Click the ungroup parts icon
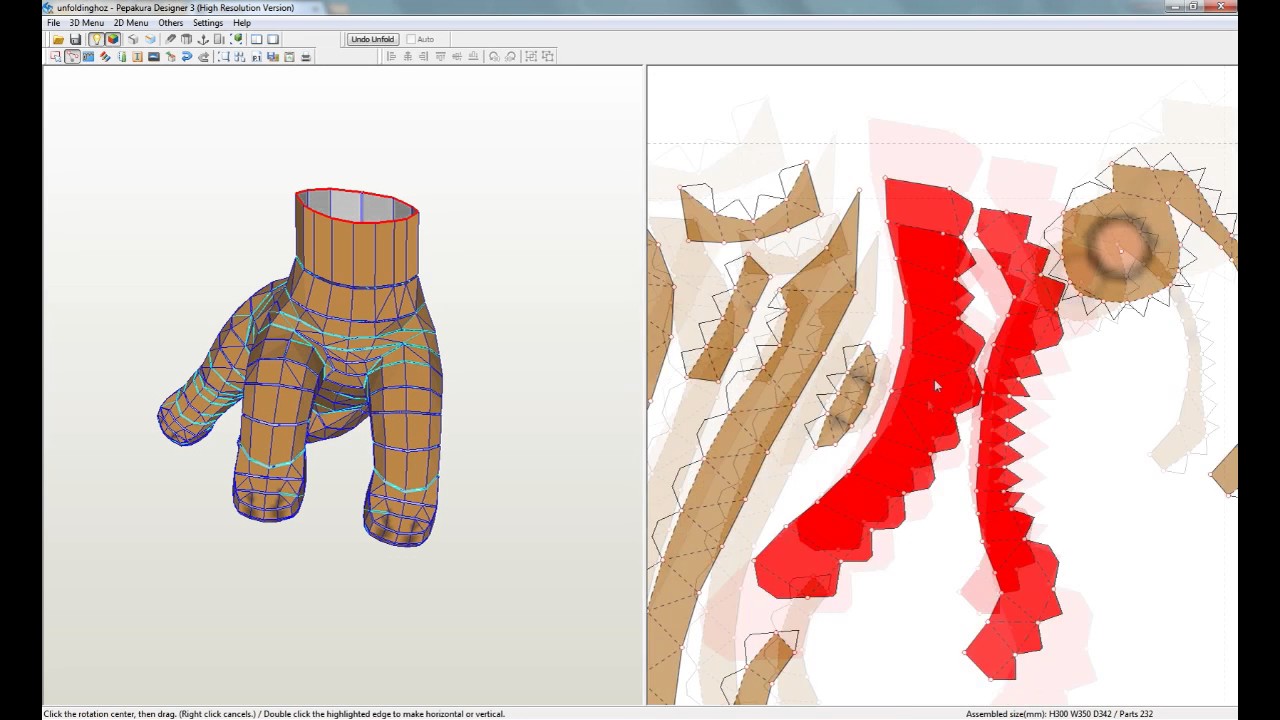Image resolution: width=1280 pixels, height=720 pixels. click(x=548, y=56)
